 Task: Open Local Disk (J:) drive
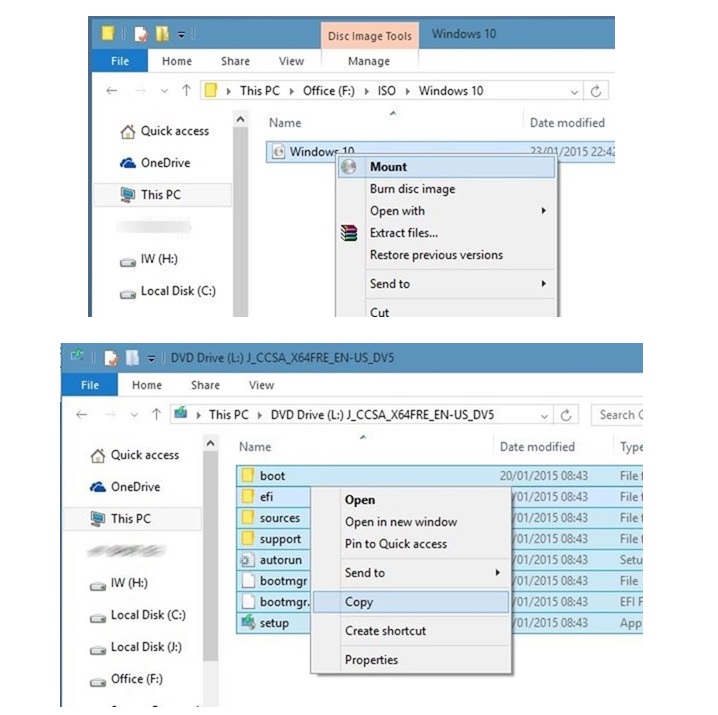click(x=136, y=647)
